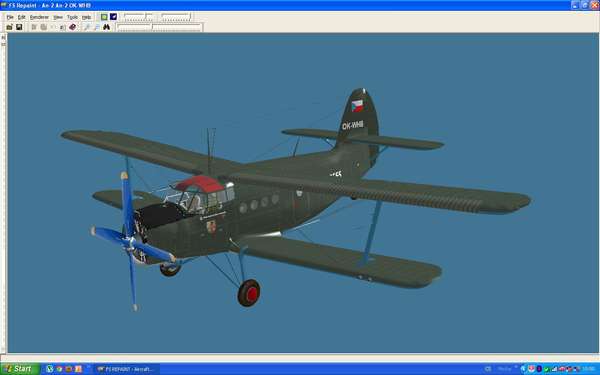Click the orange quick launch icon

point(78,369)
